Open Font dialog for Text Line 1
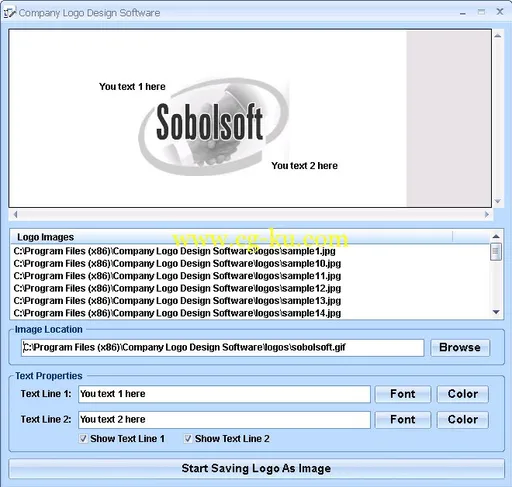The height and width of the screenshot is (487, 512). (403, 394)
